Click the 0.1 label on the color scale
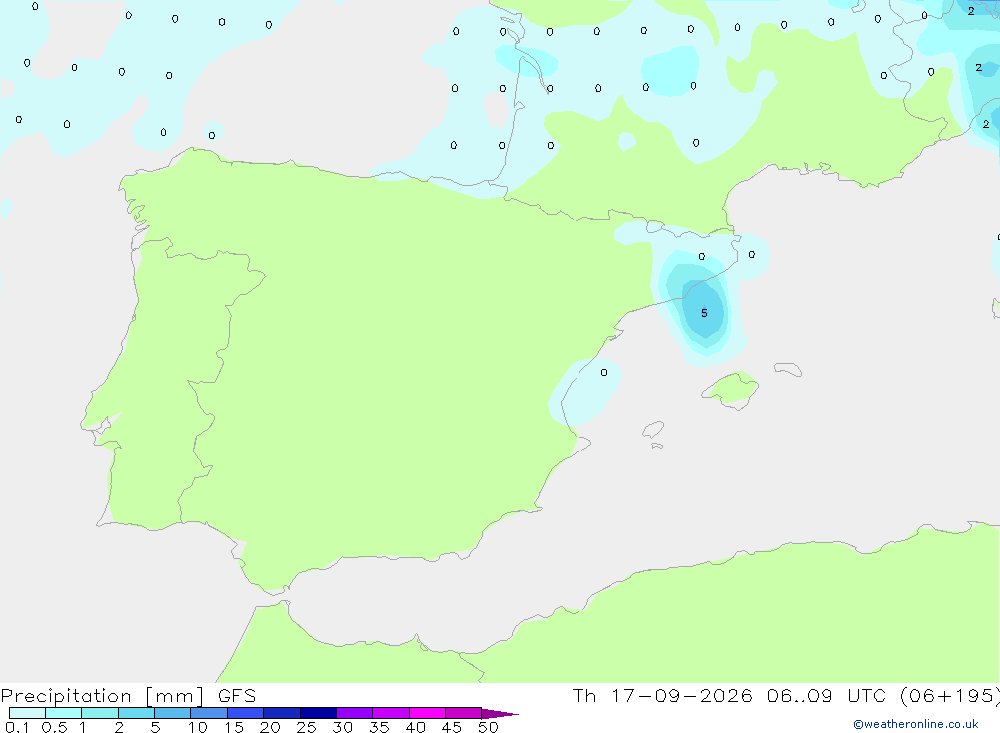Viewport: 1000px width, 733px height. 17,727
